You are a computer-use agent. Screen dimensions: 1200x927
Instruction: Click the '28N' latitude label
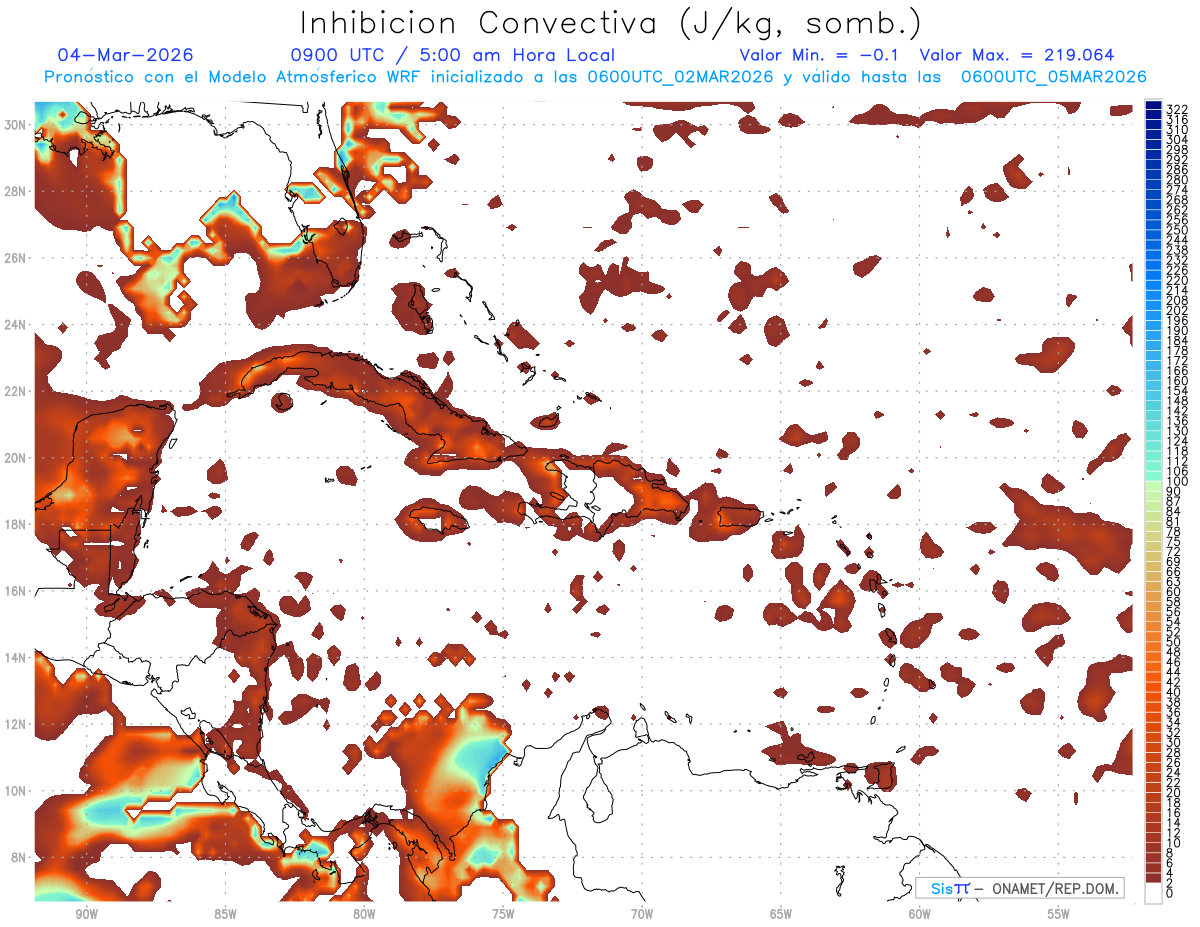17,191
